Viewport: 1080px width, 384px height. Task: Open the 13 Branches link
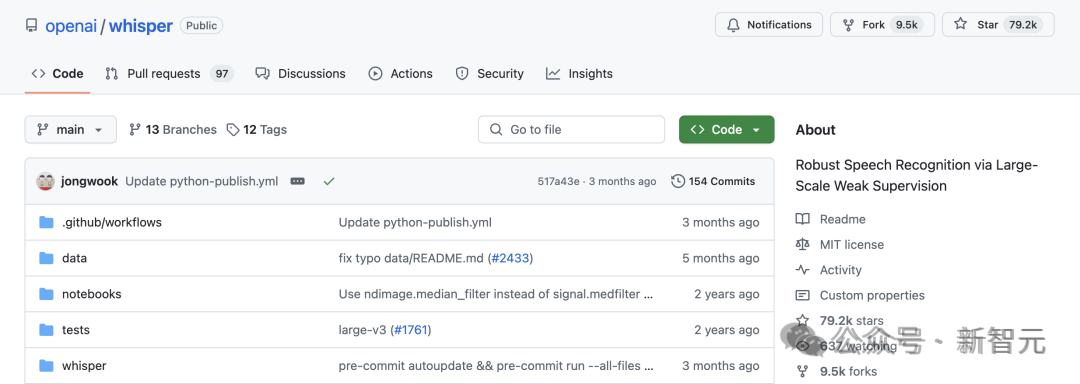coord(173,129)
